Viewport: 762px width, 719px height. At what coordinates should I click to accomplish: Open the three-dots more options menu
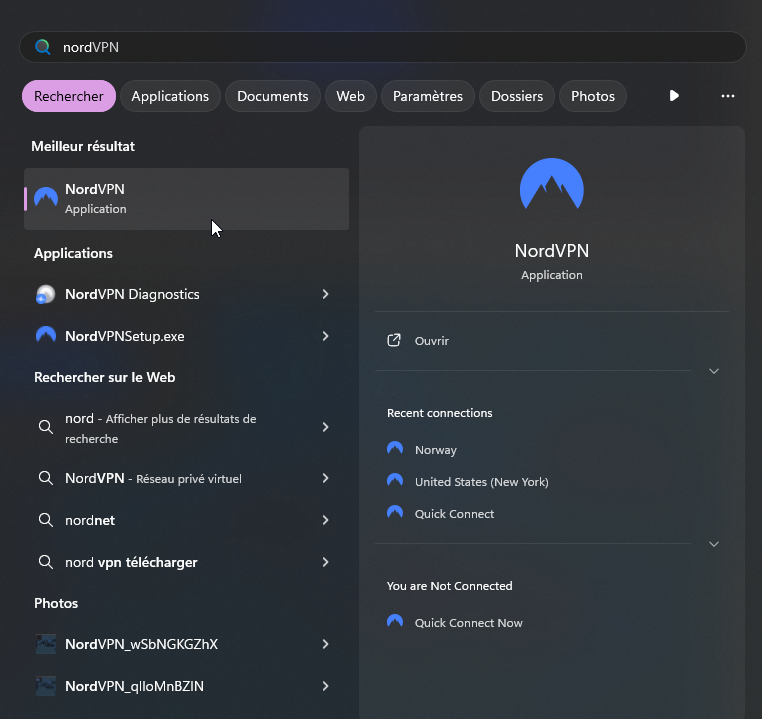(x=728, y=96)
